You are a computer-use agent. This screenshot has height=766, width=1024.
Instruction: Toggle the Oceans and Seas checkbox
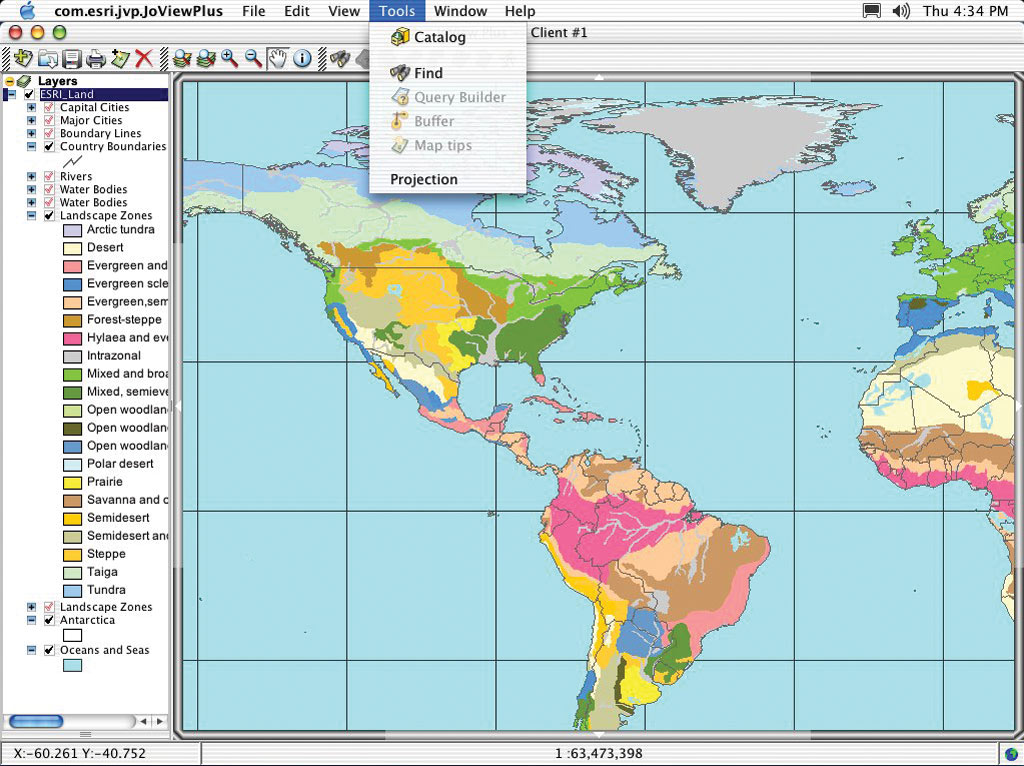pos(49,650)
